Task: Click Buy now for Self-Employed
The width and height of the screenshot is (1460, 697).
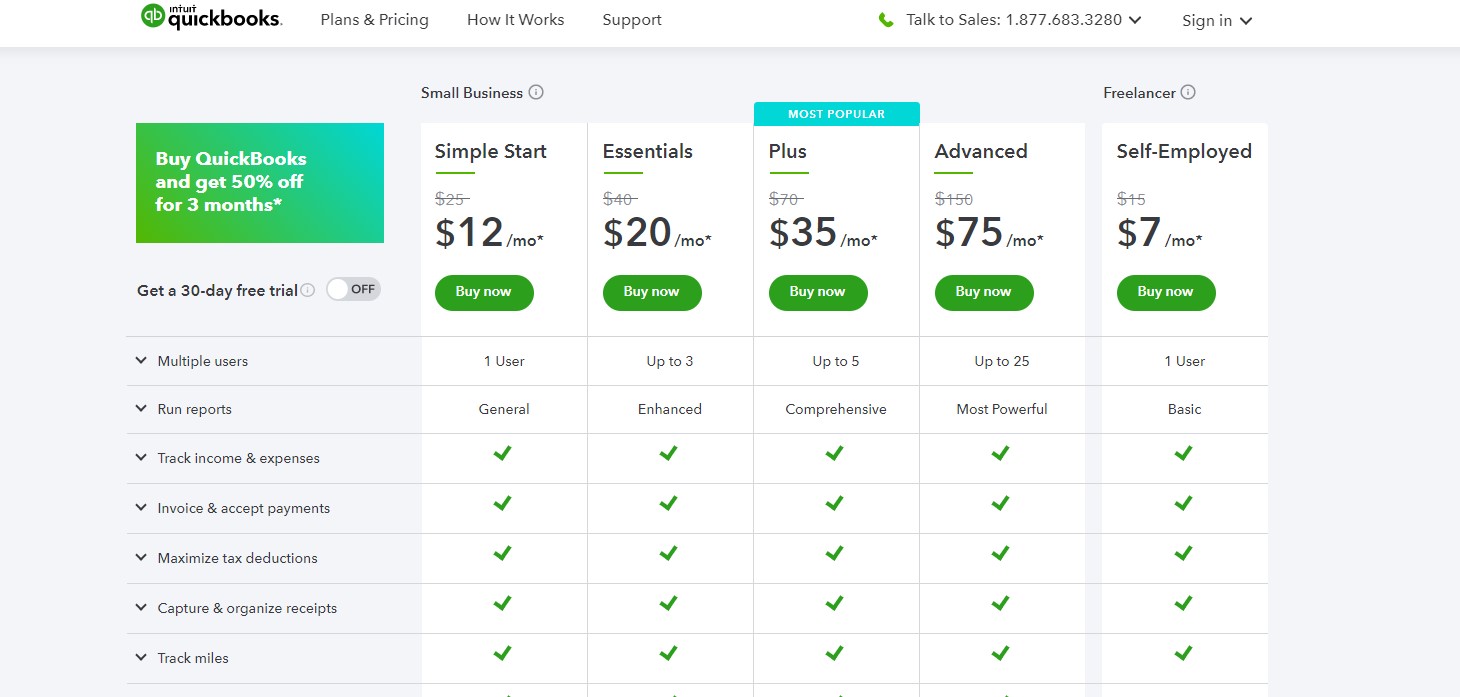Action: pos(1166,292)
